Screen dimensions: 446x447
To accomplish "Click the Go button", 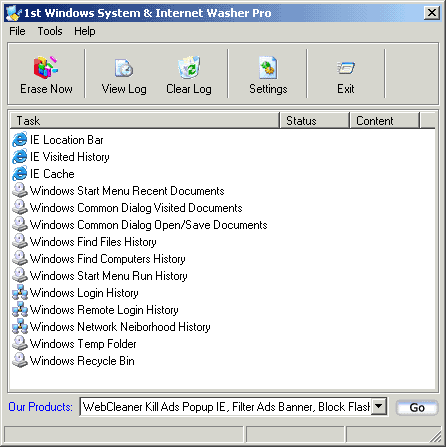I will [x=417, y=407].
